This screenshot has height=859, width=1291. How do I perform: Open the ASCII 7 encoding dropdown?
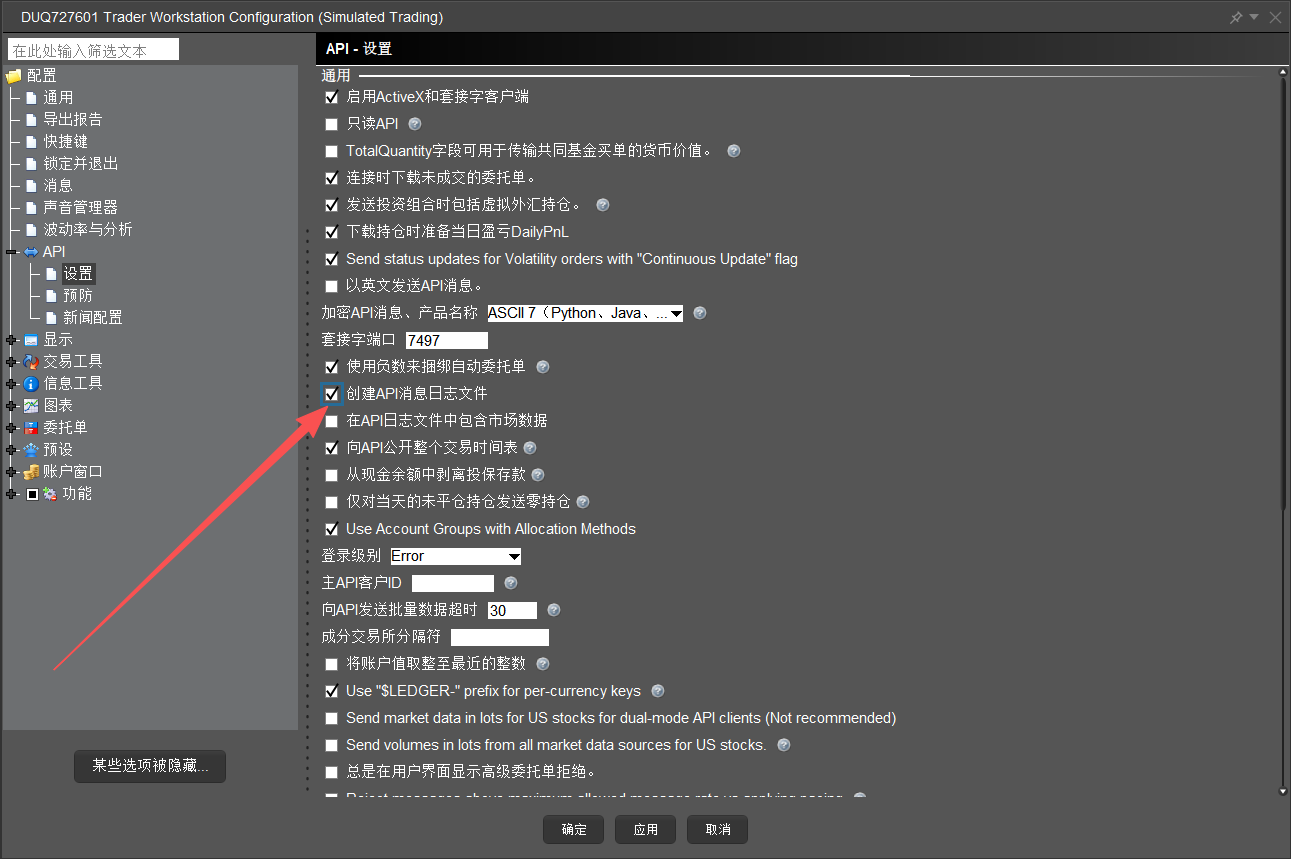click(585, 313)
